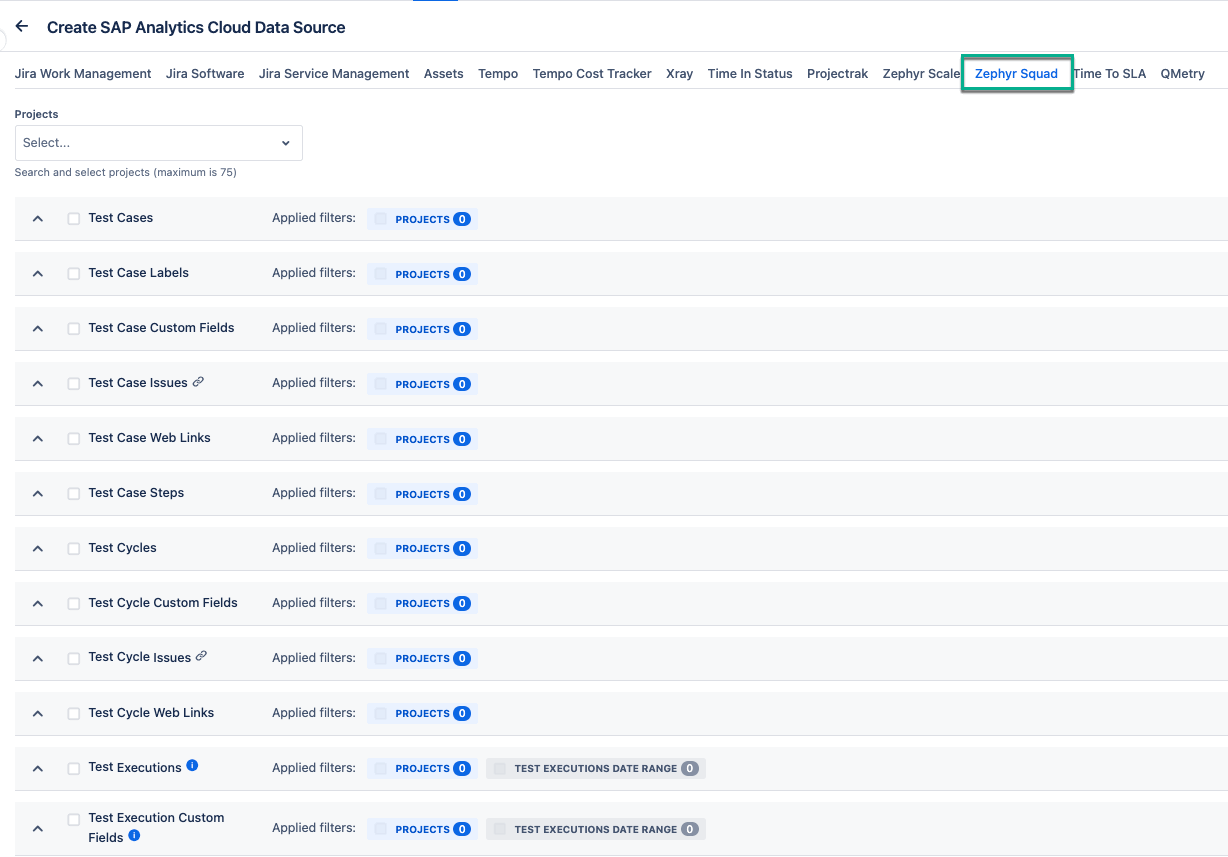This screenshot has width=1228, height=857.
Task: Select the Tempo Cost Tracker tab
Action: [592, 74]
